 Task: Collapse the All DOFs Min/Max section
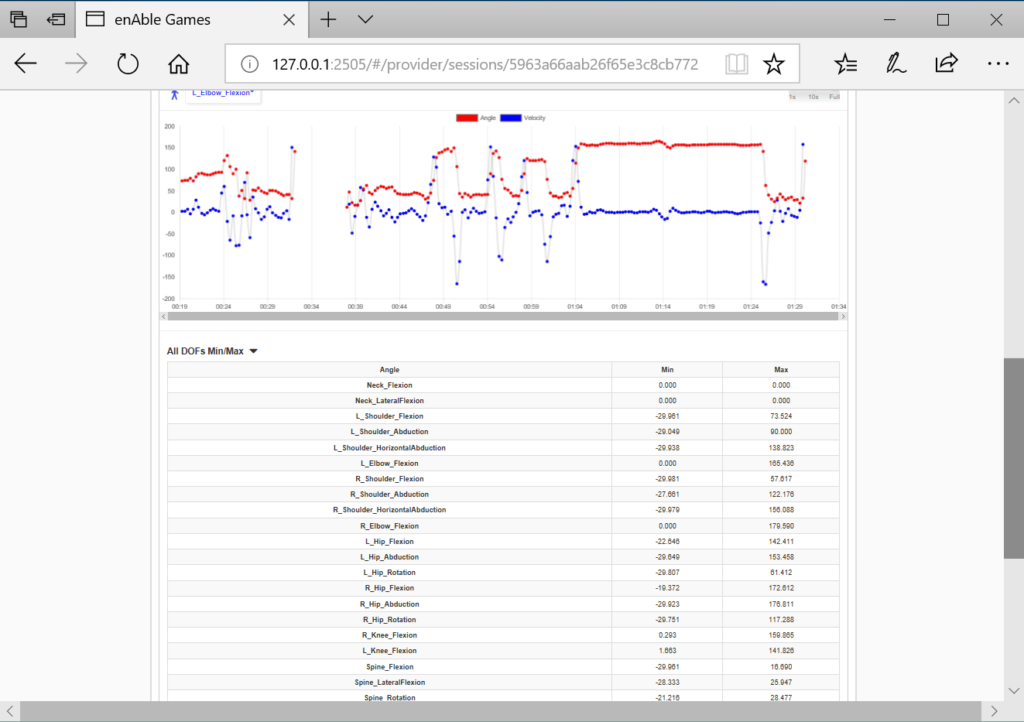pyautogui.click(x=212, y=351)
